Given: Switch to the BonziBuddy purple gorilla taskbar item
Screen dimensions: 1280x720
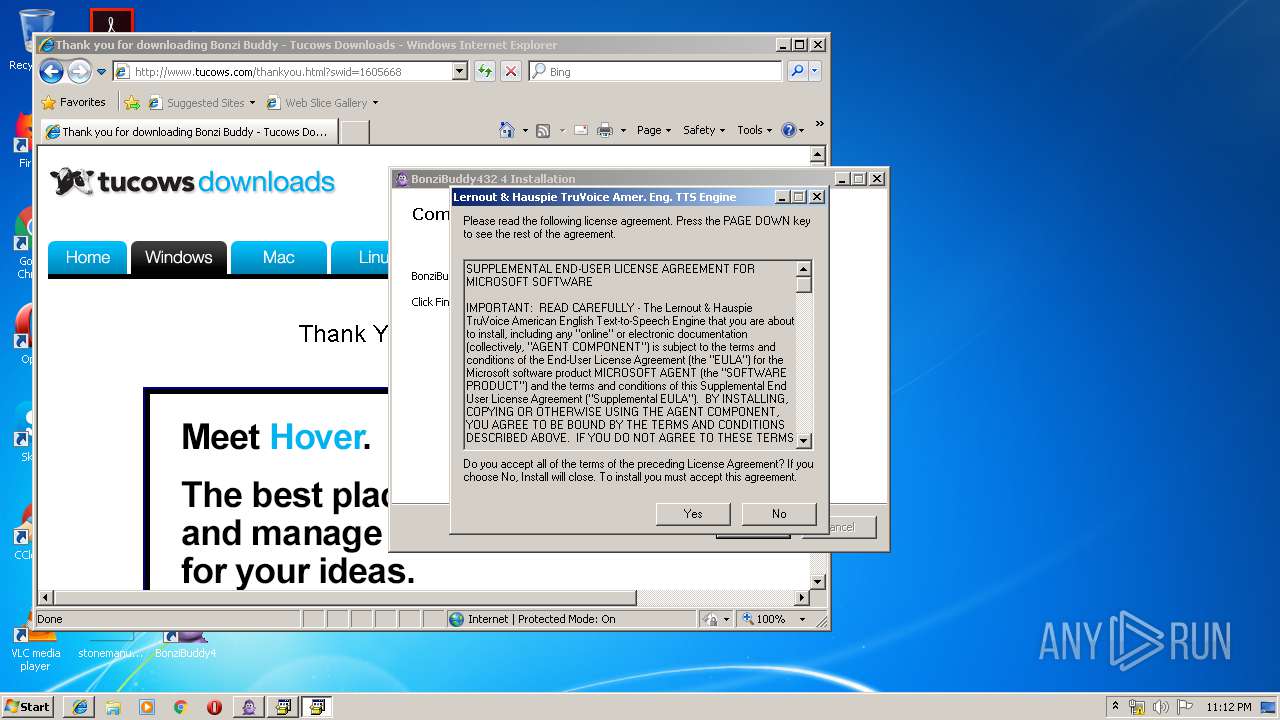Looking at the screenshot, I should pos(249,706).
